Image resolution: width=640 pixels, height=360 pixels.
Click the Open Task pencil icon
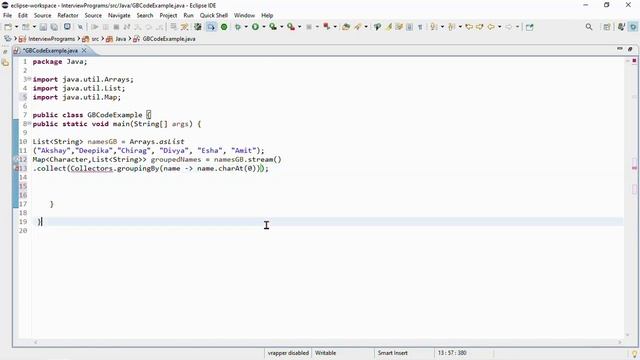(358, 27)
